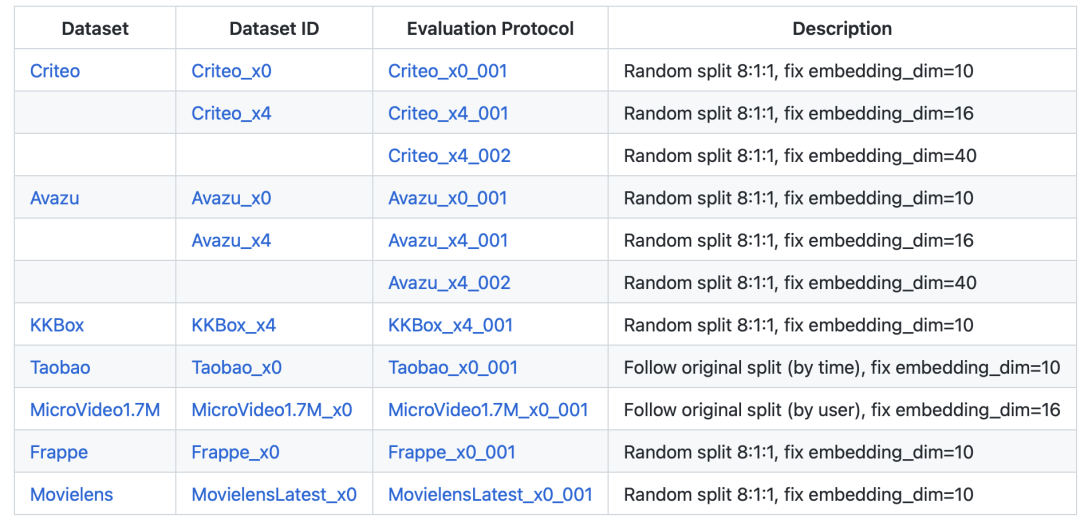This screenshot has width=1080, height=522.
Task: Click the Avazu_x4_002 protocol link
Action: pos(449,283)
